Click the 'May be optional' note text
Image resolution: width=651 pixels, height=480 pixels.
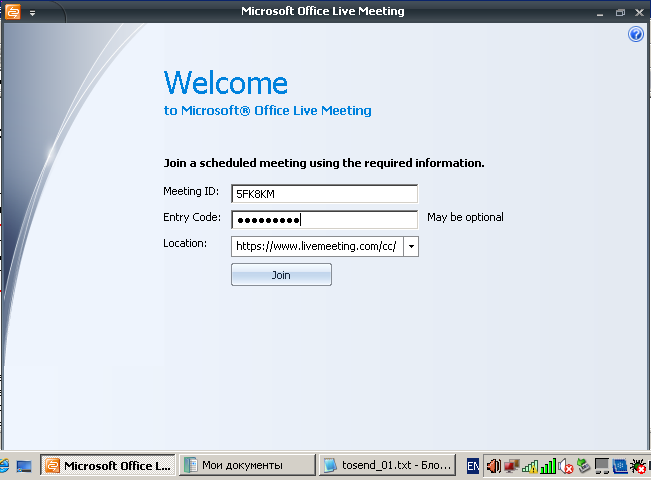point(465,217)
